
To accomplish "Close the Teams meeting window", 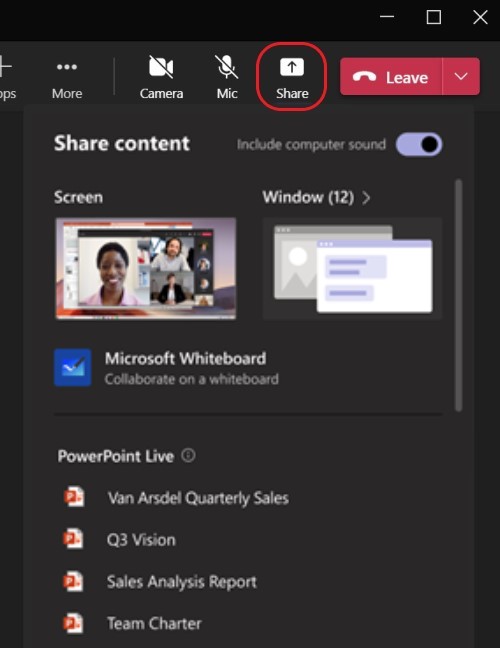I will (480, 17).
